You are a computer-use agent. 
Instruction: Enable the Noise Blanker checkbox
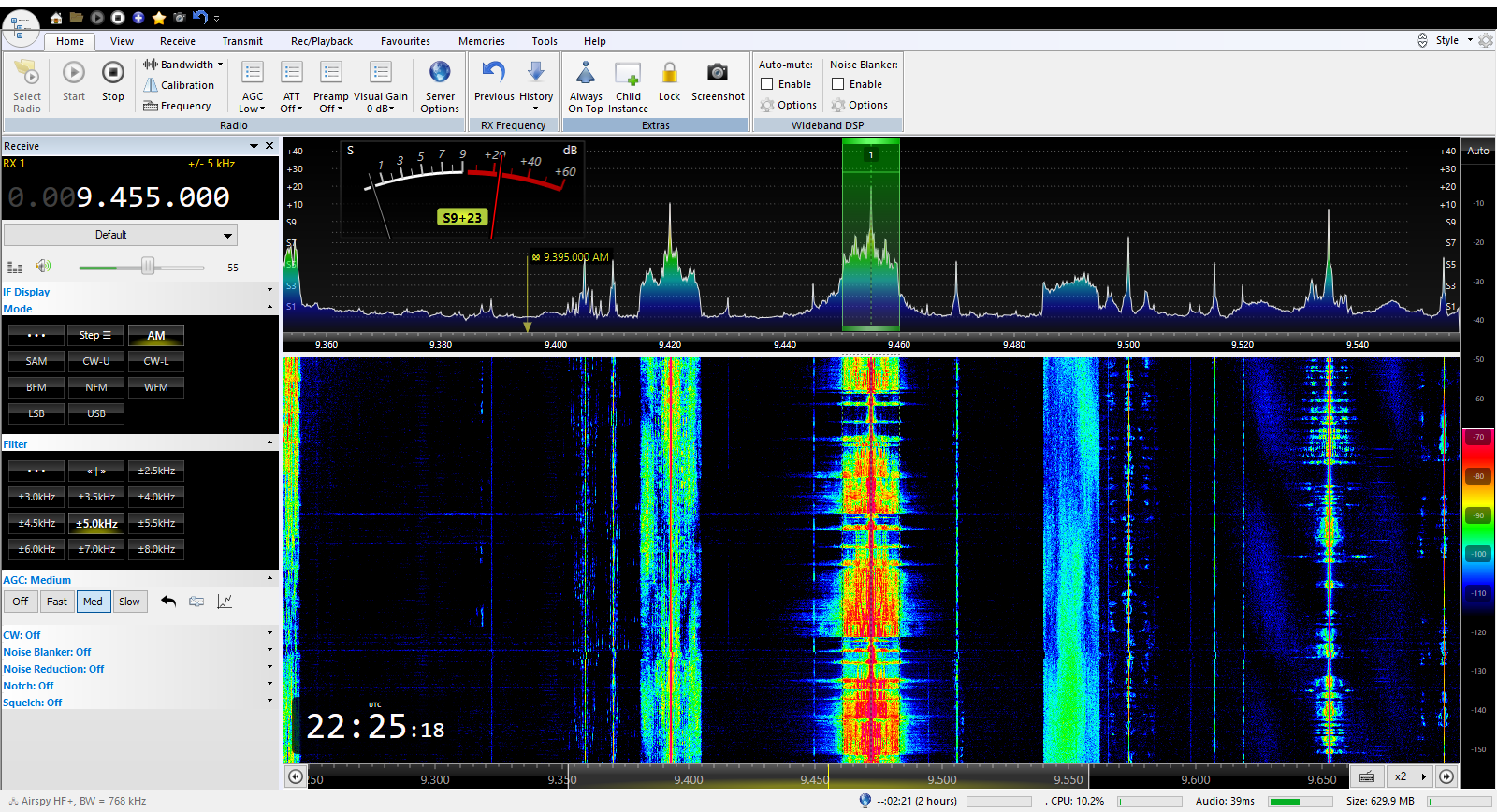838,84
